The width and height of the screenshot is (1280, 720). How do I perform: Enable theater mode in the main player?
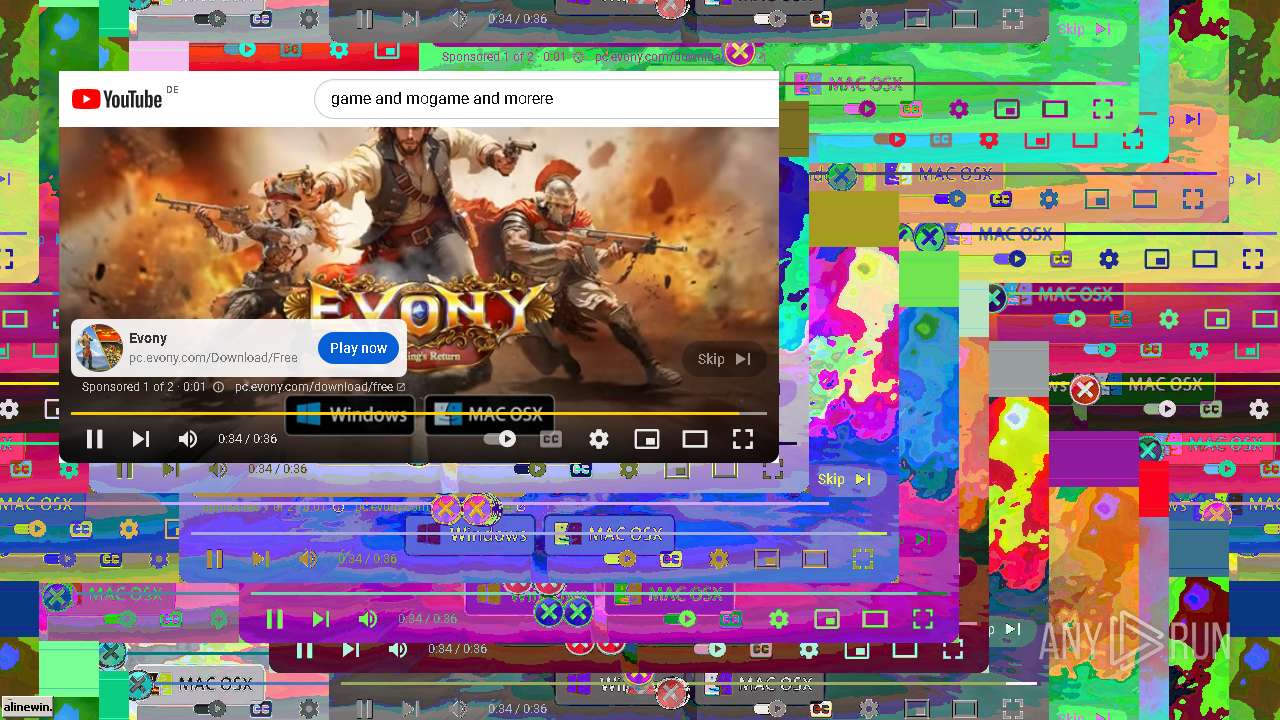(695, 439)
